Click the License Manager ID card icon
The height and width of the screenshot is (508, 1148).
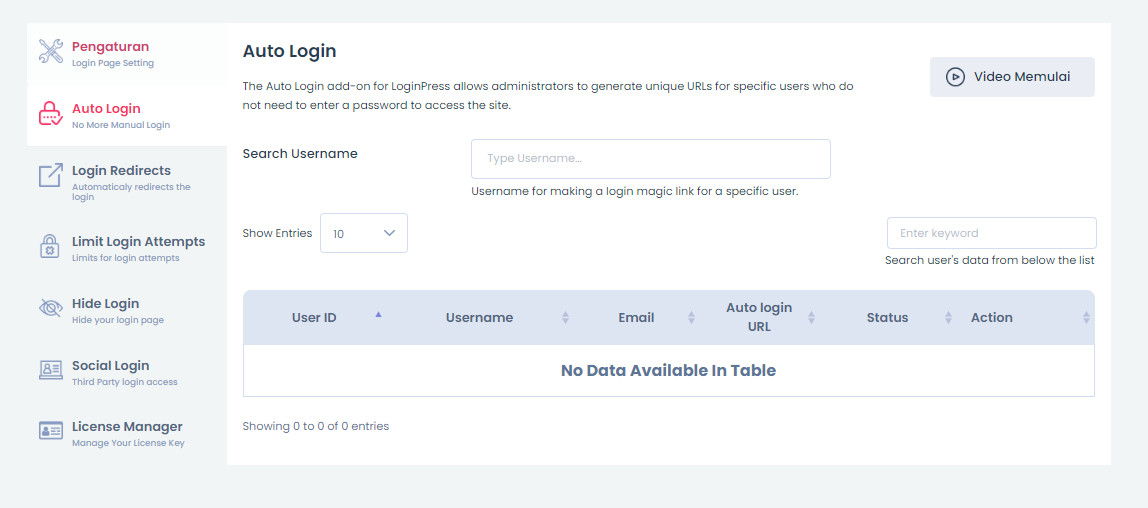pyautogui.click(x=51, y=431)
